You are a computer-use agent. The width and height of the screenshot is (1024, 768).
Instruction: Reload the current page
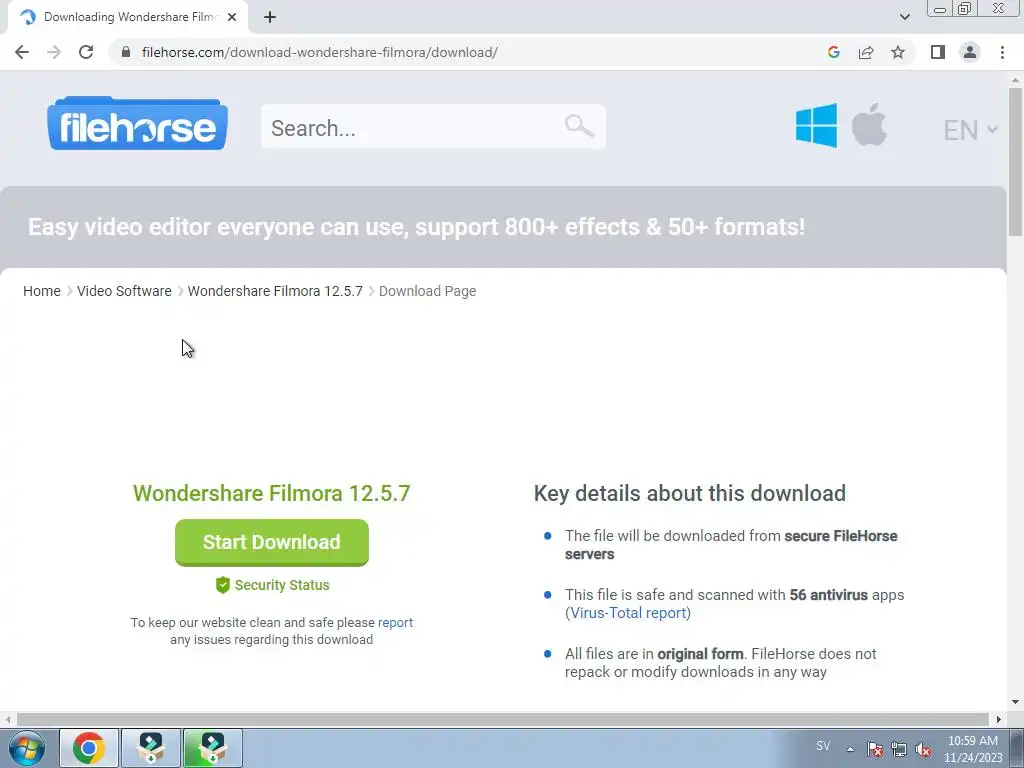86,52
